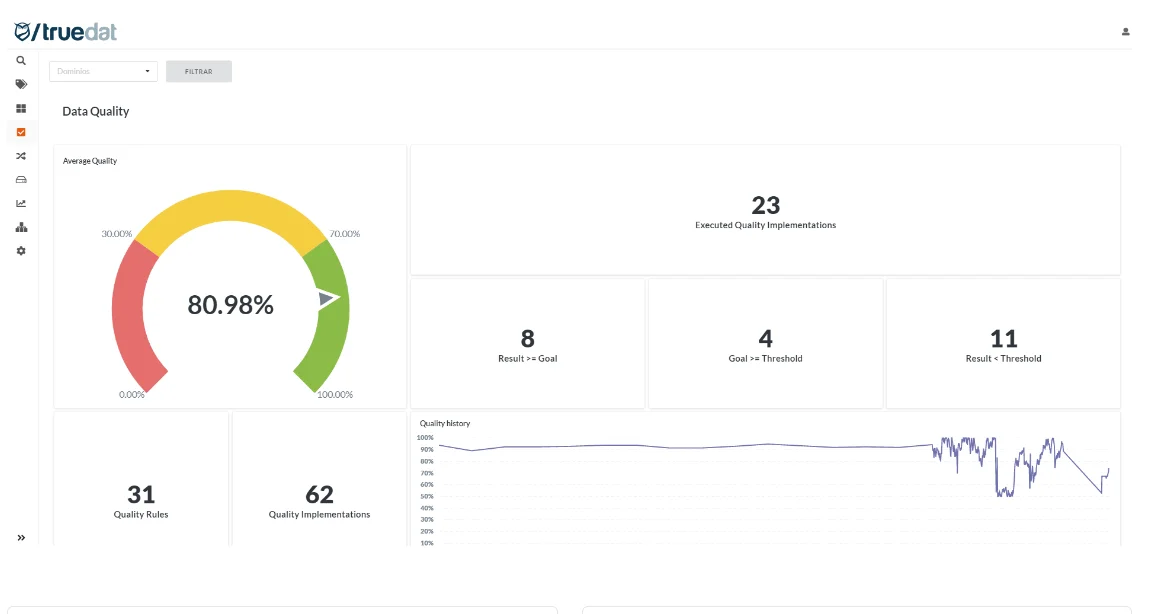Click the red segment of the gauge
1174x614 pixels.
point(129,314)
